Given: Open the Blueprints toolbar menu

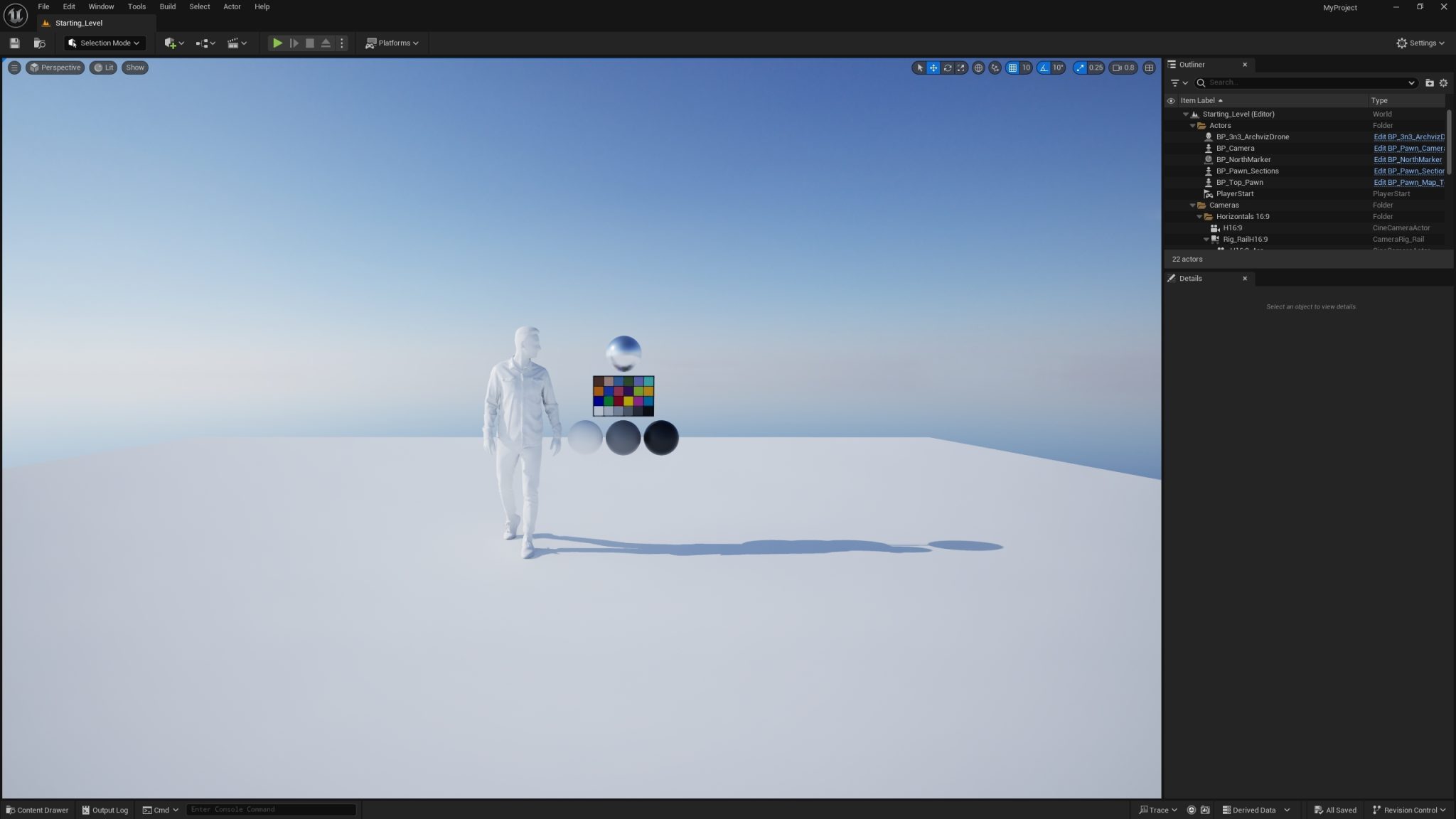Looking at the screenshot, I should tap(205, 43).
